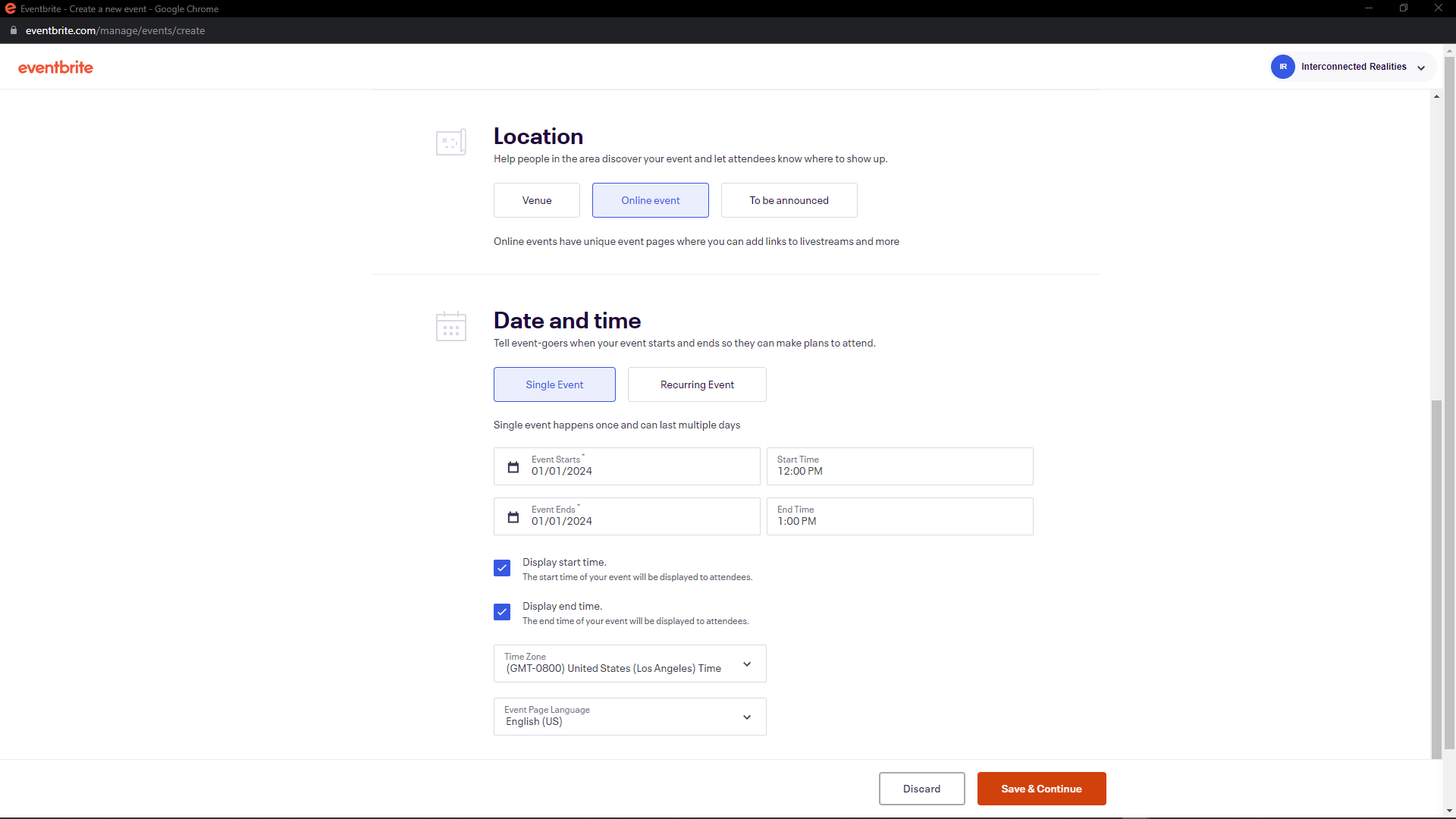Click the IR account avatar circle

[1282, 67]
